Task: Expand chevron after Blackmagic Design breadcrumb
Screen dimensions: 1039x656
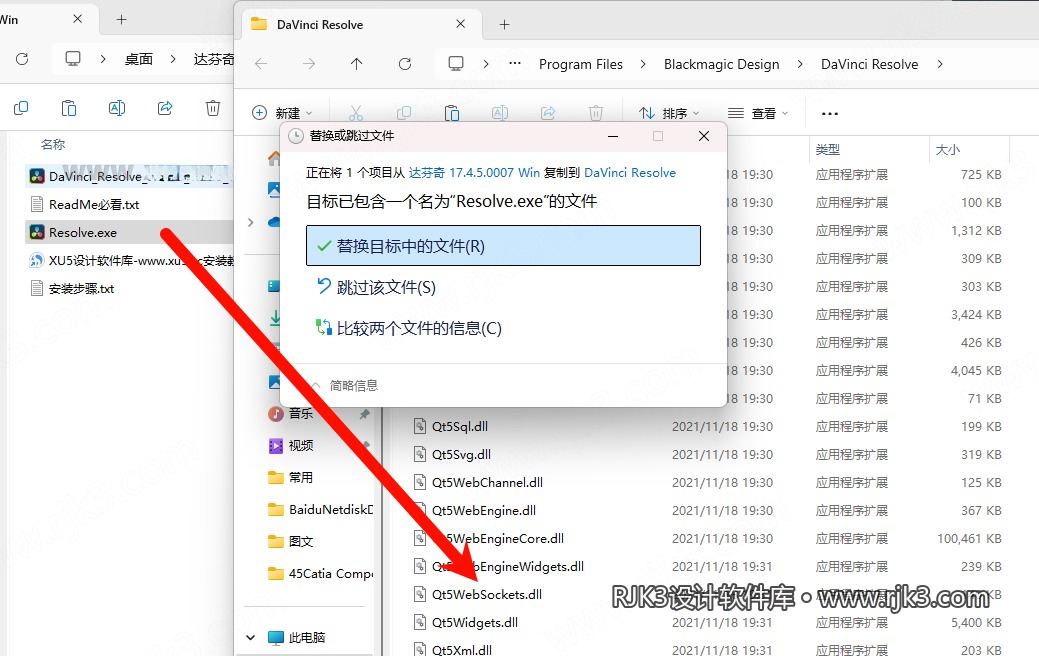Action: [800, 64]
